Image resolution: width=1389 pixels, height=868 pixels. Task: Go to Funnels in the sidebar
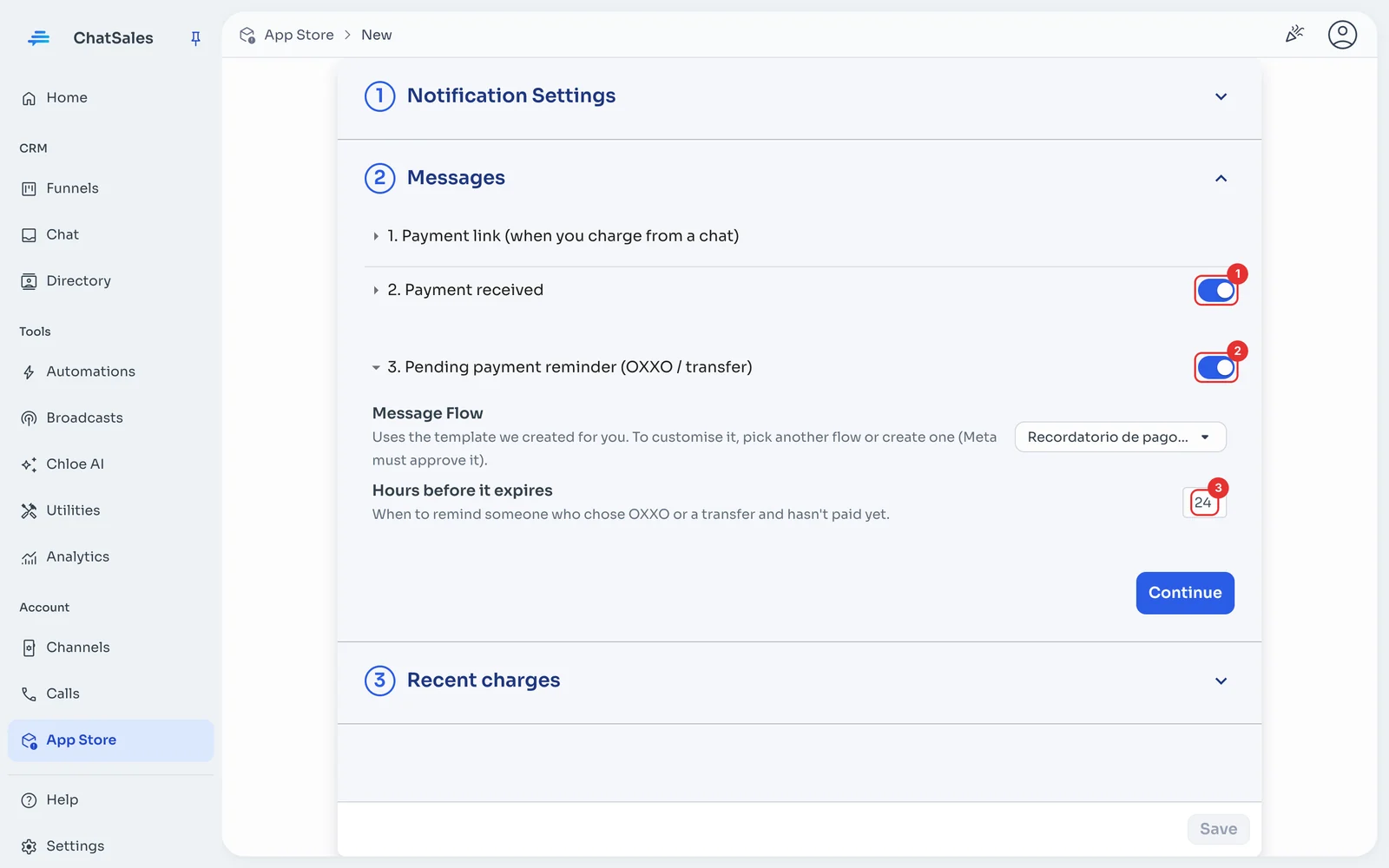point(110,188)
